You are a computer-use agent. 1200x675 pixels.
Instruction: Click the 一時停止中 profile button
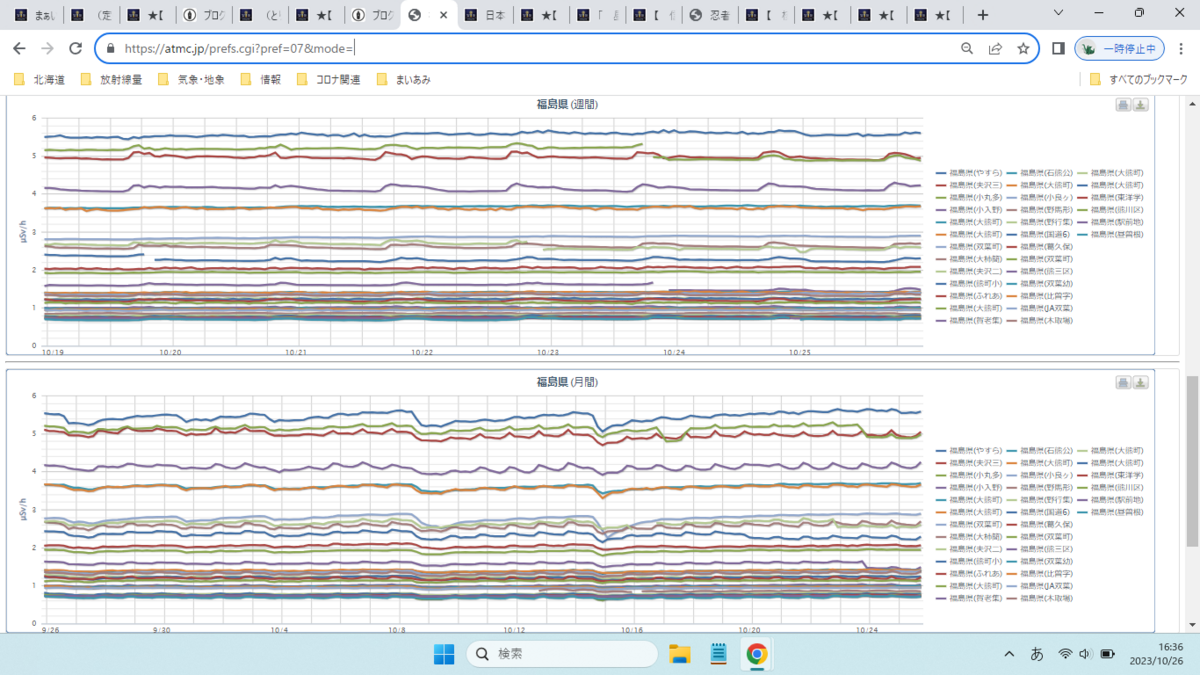tap(1120, 48)
